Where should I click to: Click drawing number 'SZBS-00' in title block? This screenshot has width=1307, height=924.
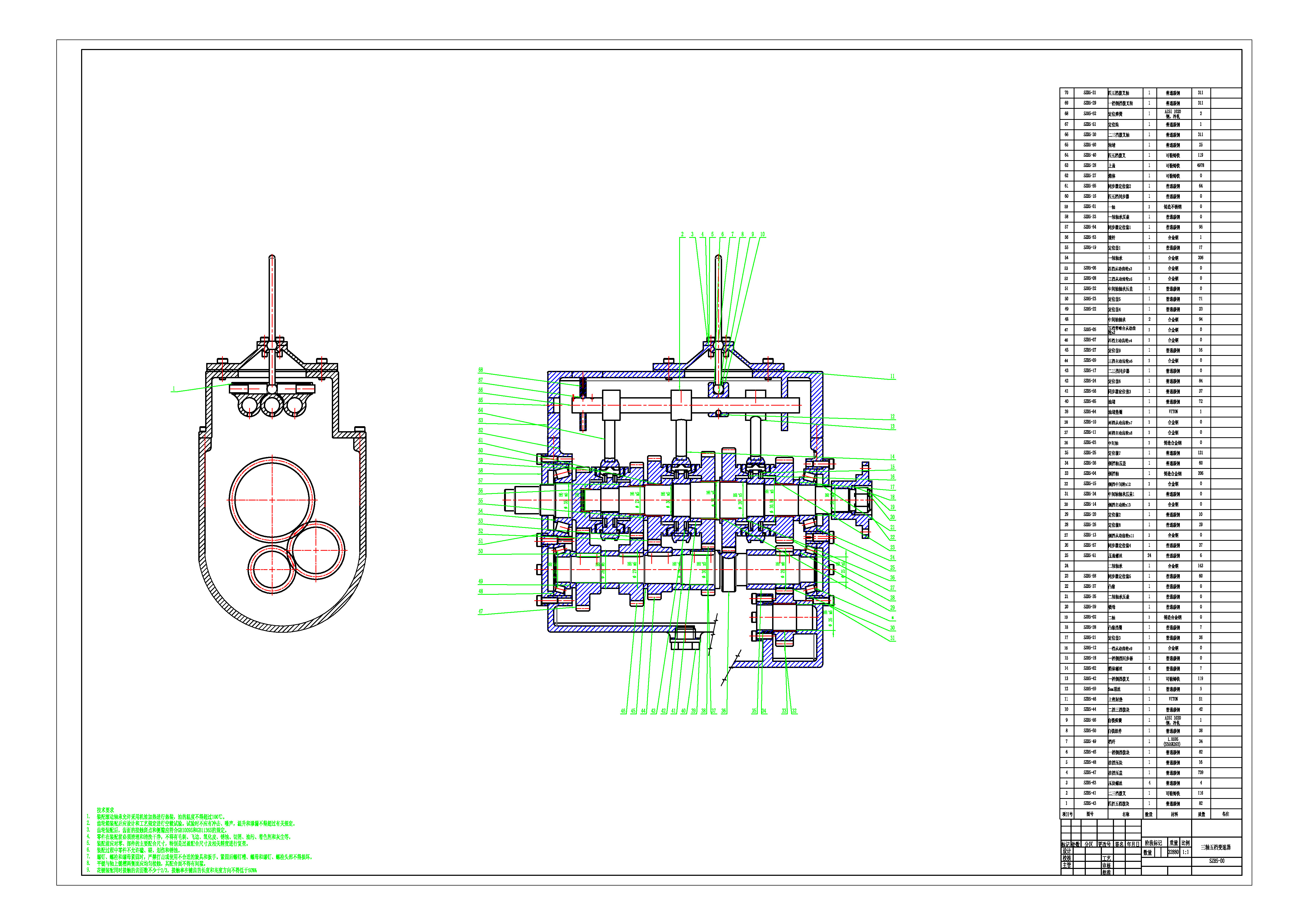pos(1216,861)
